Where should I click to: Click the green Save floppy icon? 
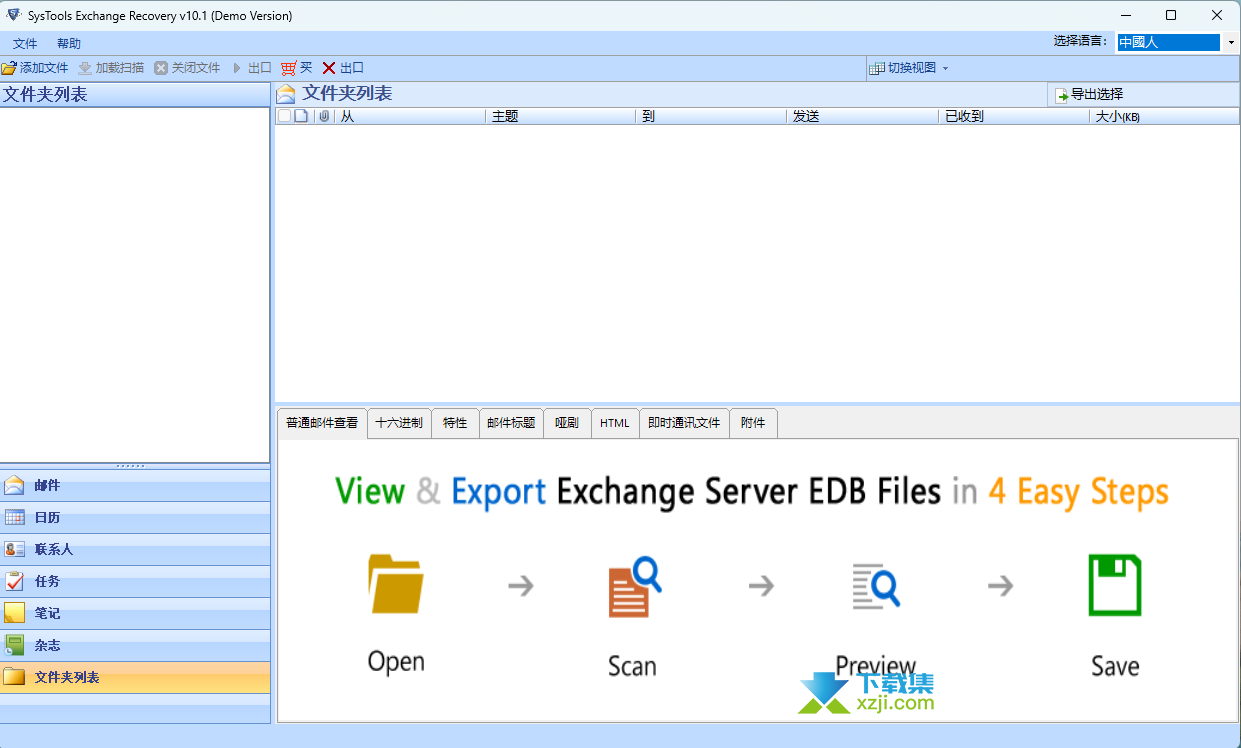coord(1115,585)
